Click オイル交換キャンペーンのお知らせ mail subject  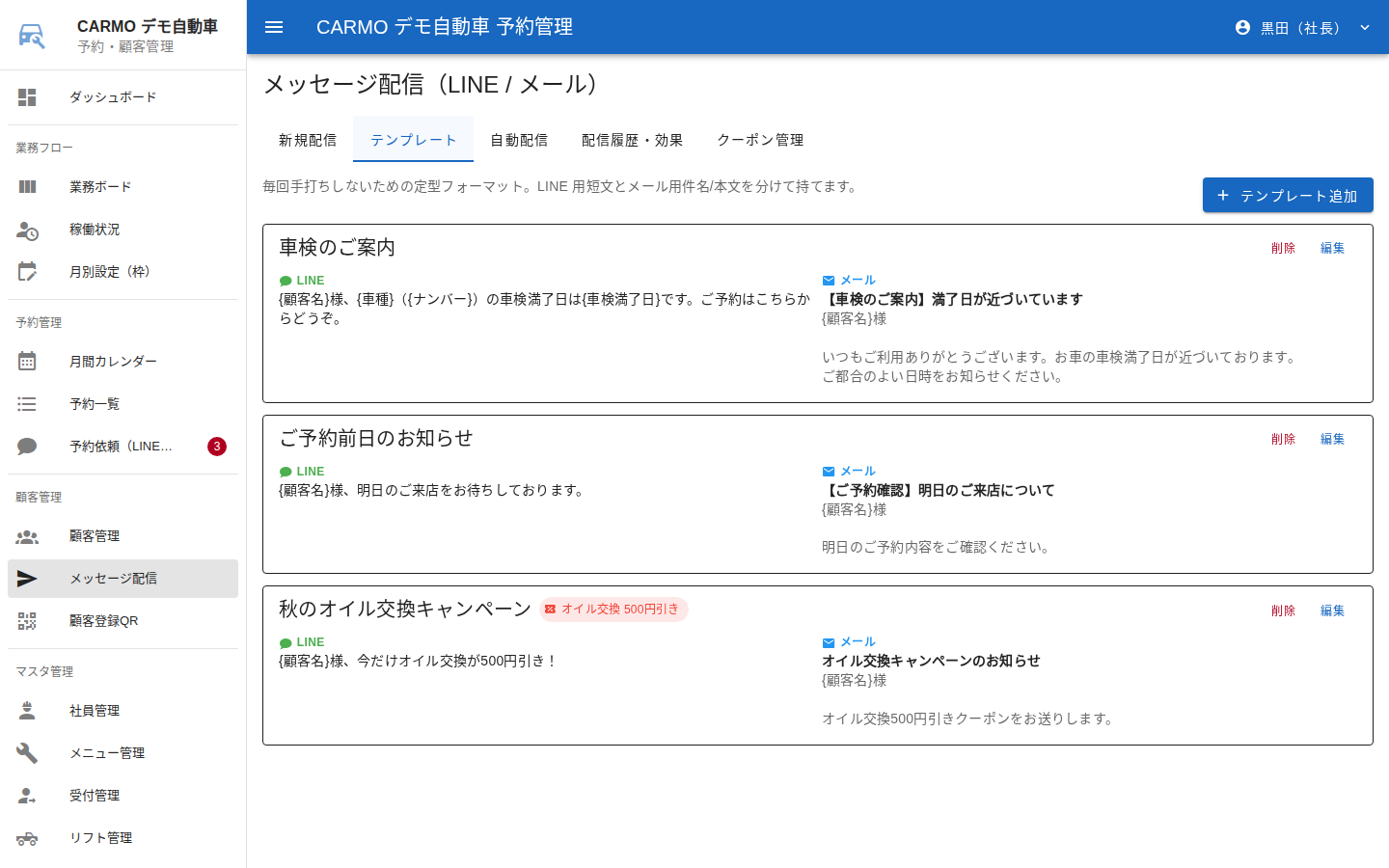[931, 661]
